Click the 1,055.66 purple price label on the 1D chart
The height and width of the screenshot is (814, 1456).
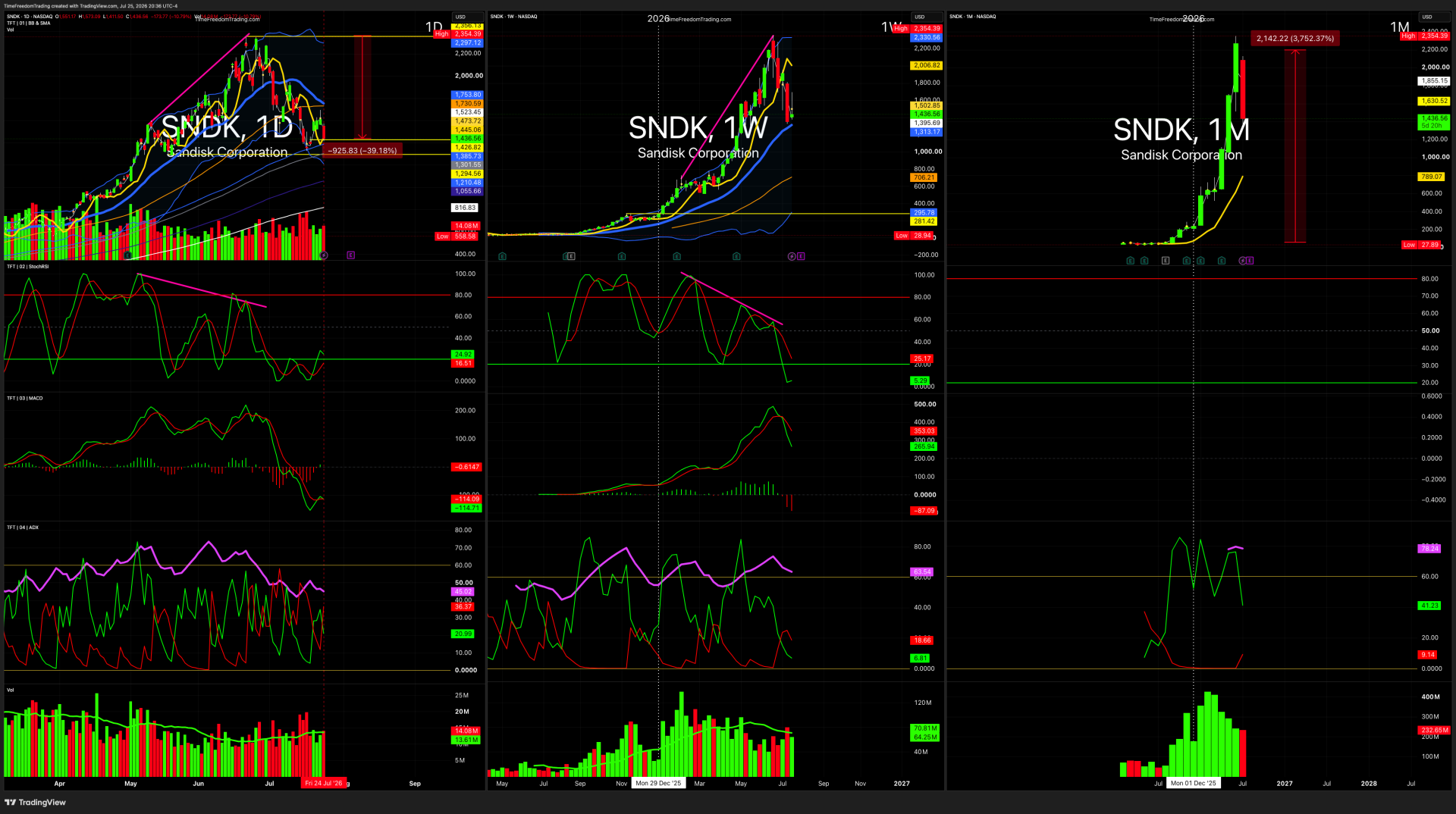[468, 191]
